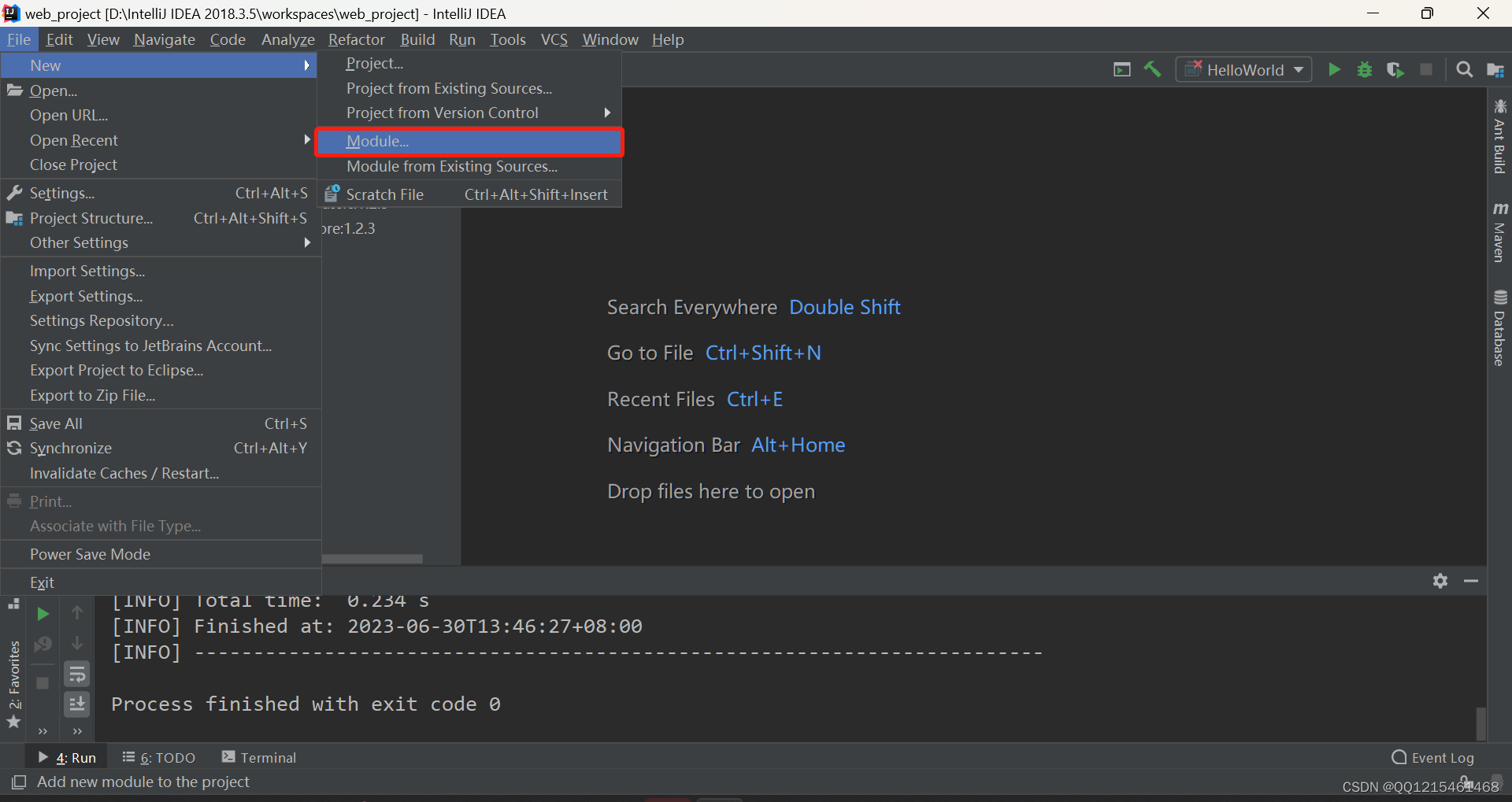Screen dimensions: 1512x802
Task: Open the Help menu
Action: coord(668,39)
